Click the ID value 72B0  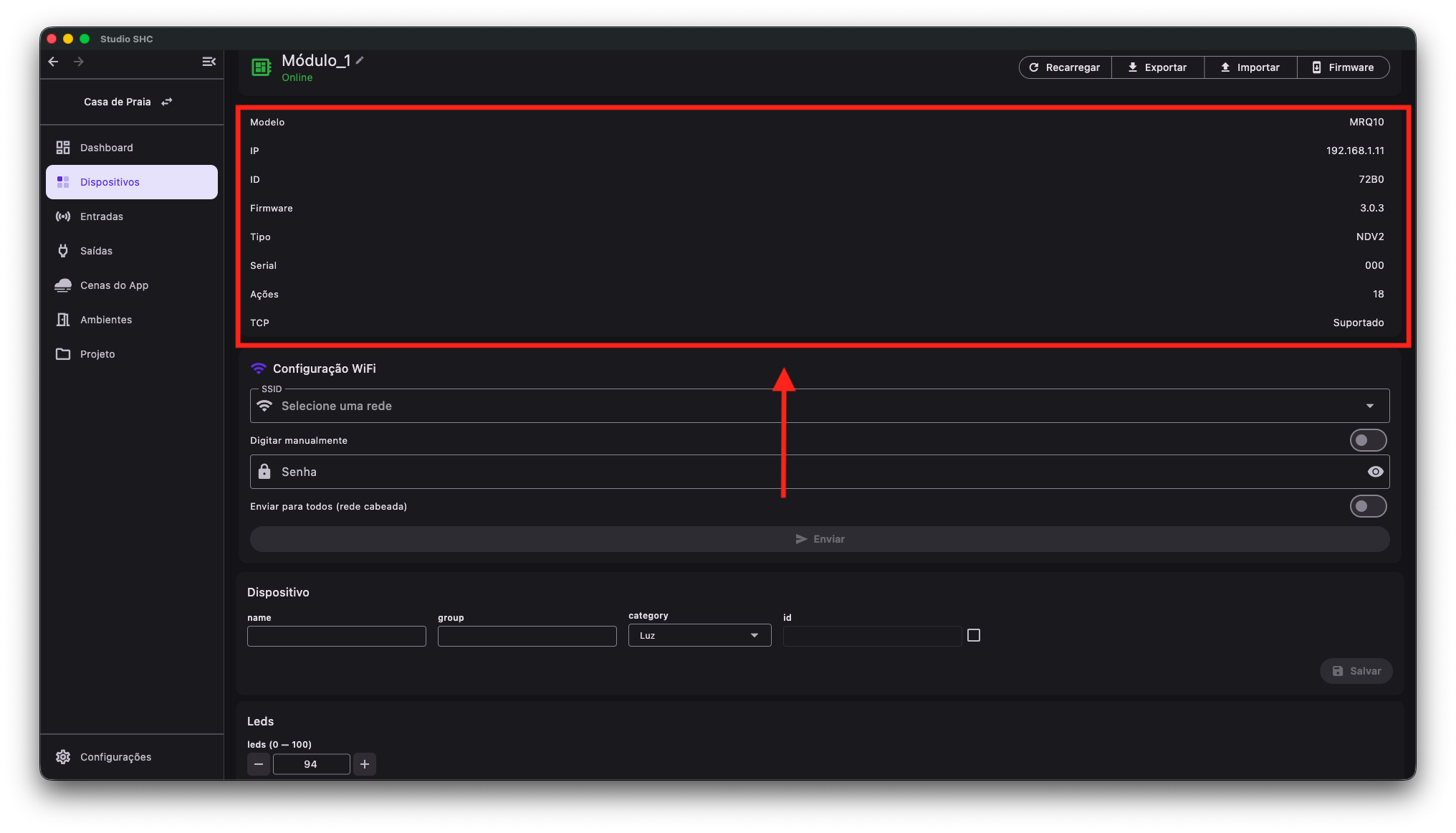[x=1371, y=179]
